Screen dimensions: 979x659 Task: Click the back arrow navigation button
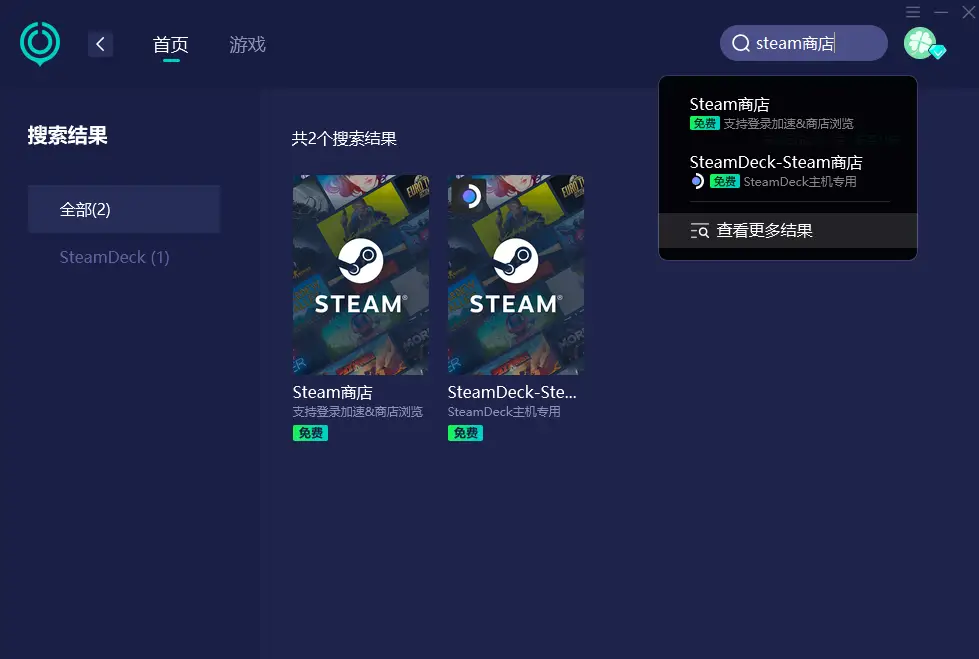pos(100,44)
